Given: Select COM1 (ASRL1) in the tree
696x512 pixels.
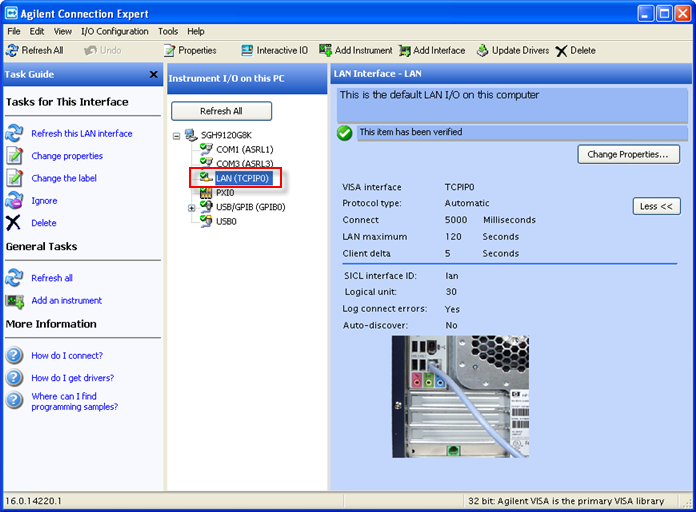Looking at the screenshot, I should click(245, 149).
